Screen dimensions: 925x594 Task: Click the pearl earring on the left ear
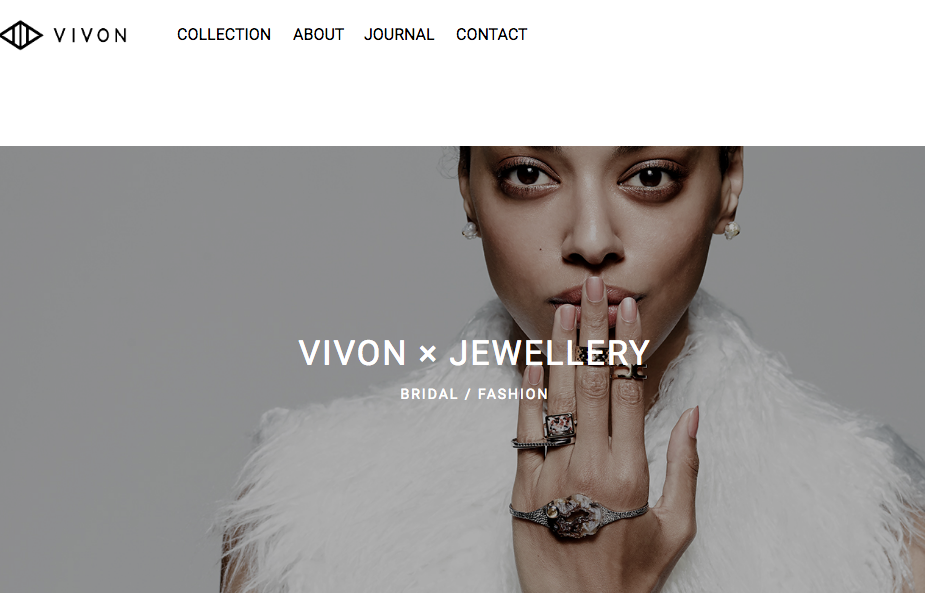[x=470, y=230]
